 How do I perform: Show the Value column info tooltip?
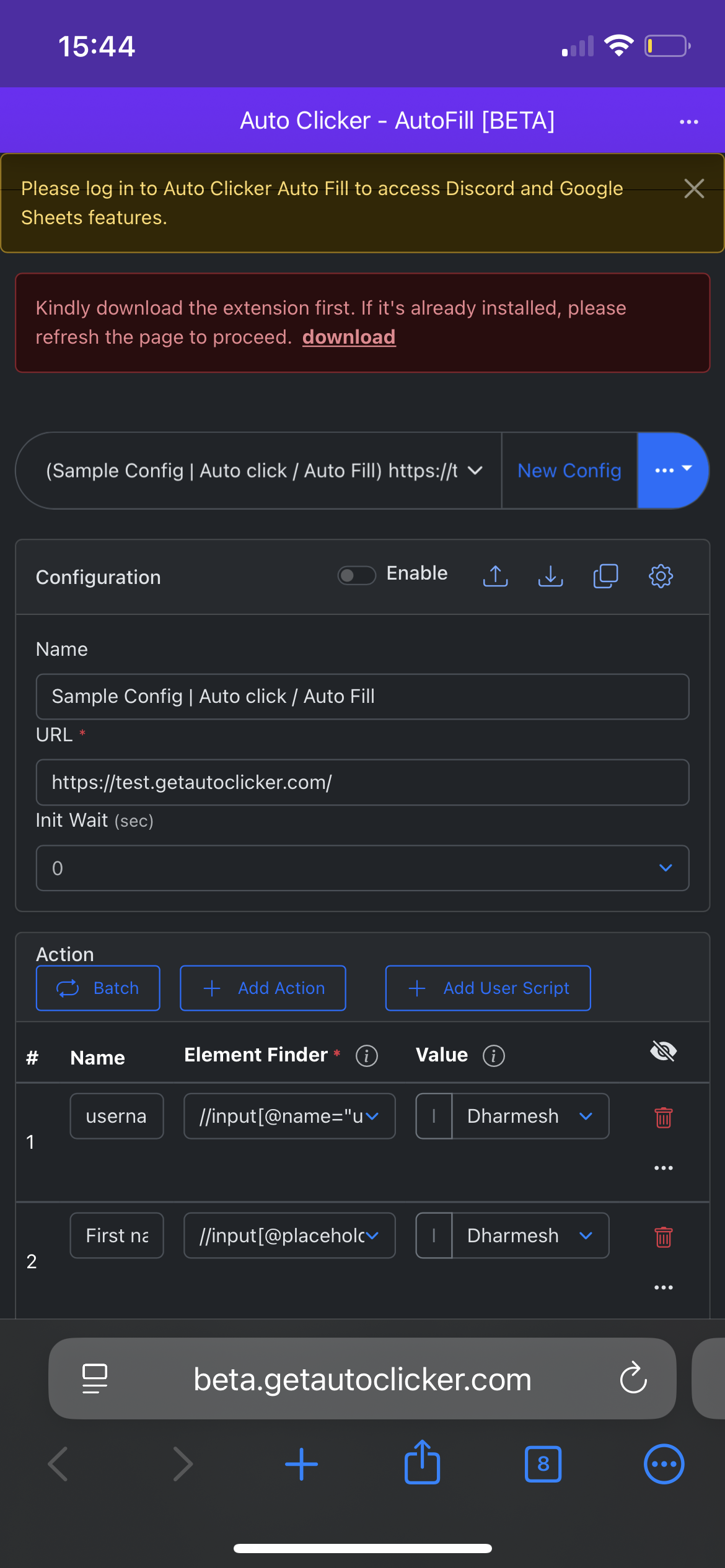[x=494, y=1056]
